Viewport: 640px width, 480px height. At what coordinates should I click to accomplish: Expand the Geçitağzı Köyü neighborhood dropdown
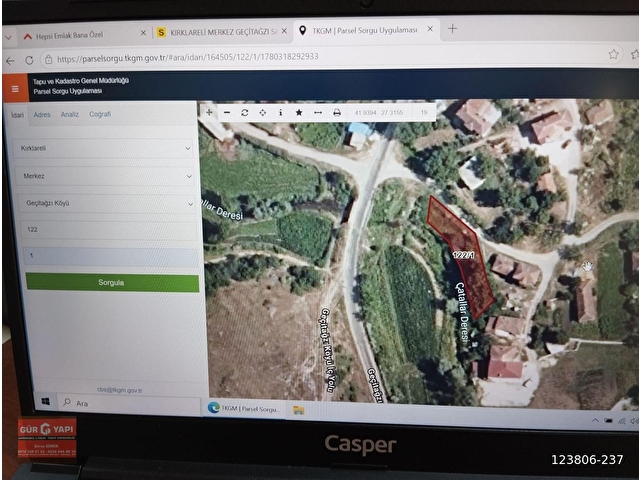pos(107,203)
